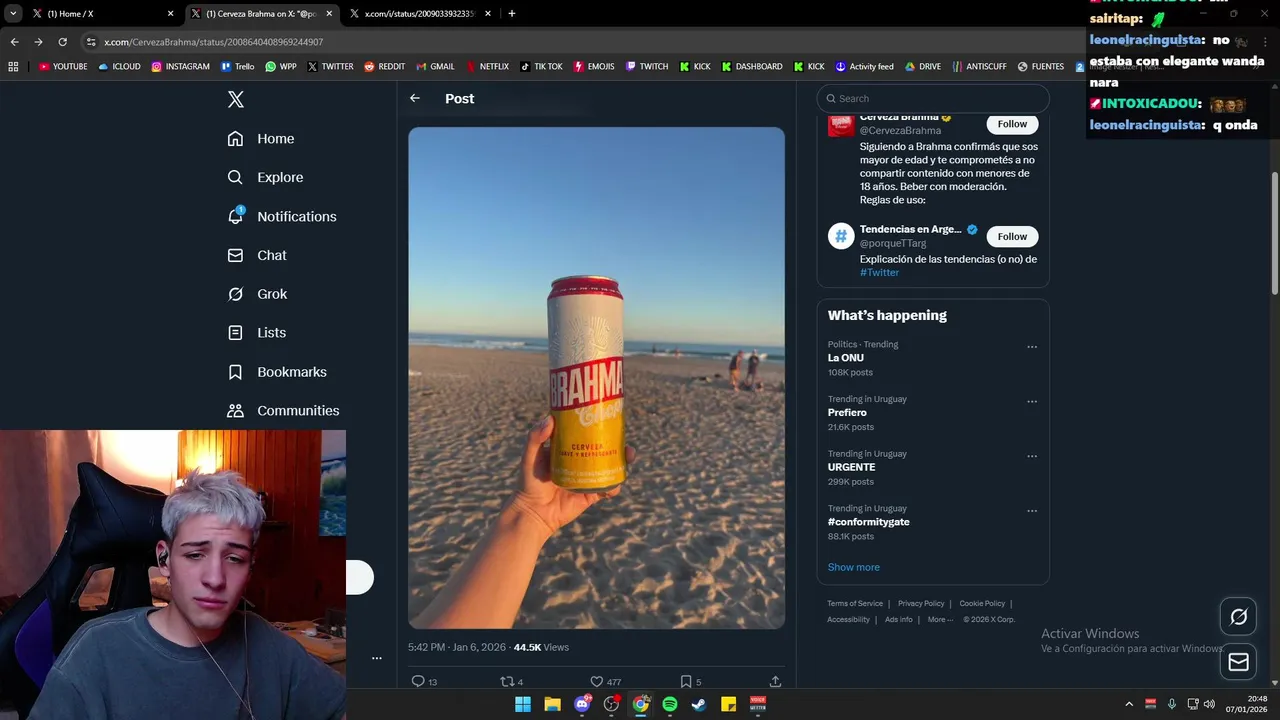
Task: Click the browser address bar URL
Action: click(x=213, y=42)
